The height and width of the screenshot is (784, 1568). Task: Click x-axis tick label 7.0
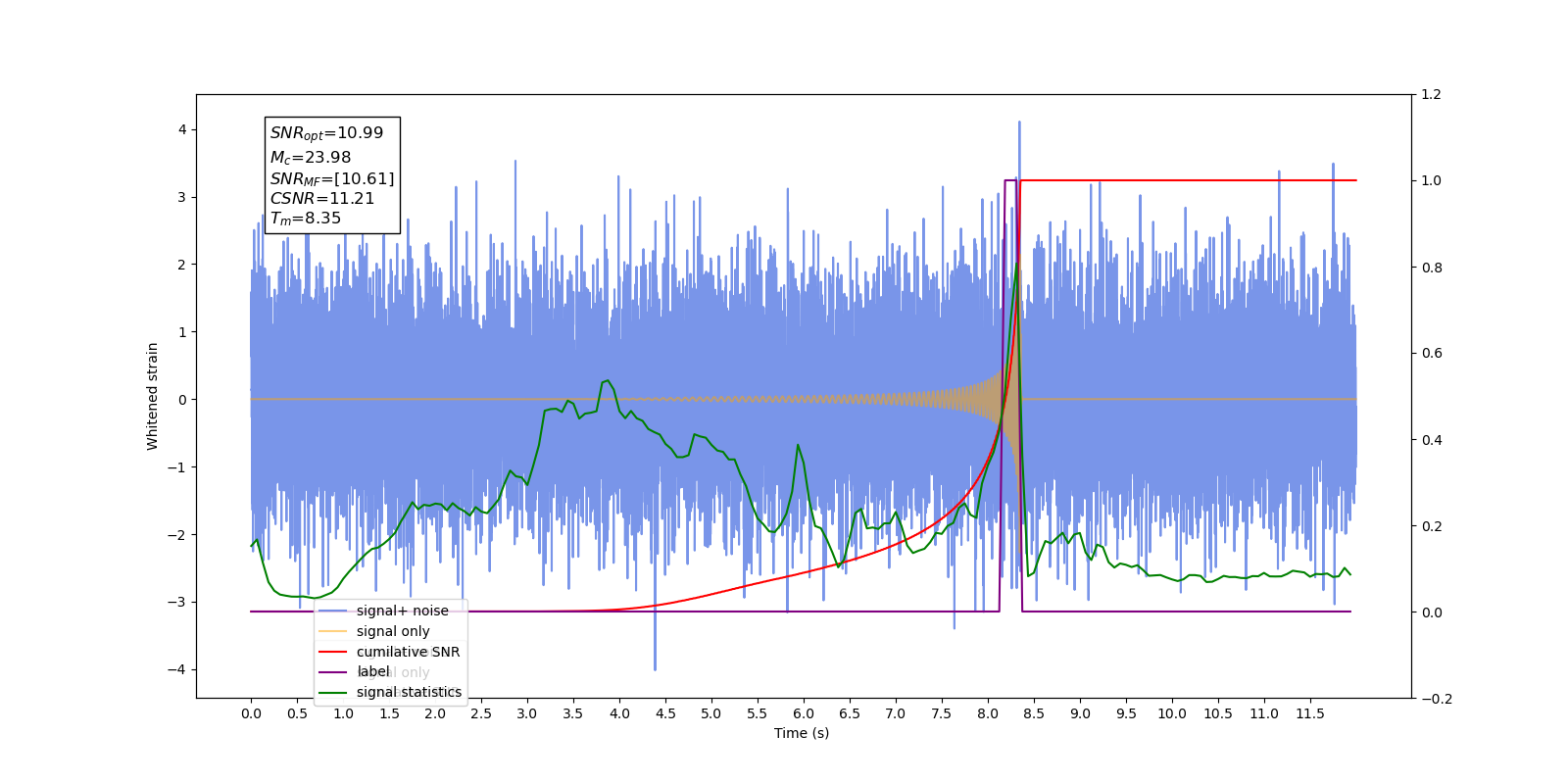896,713
